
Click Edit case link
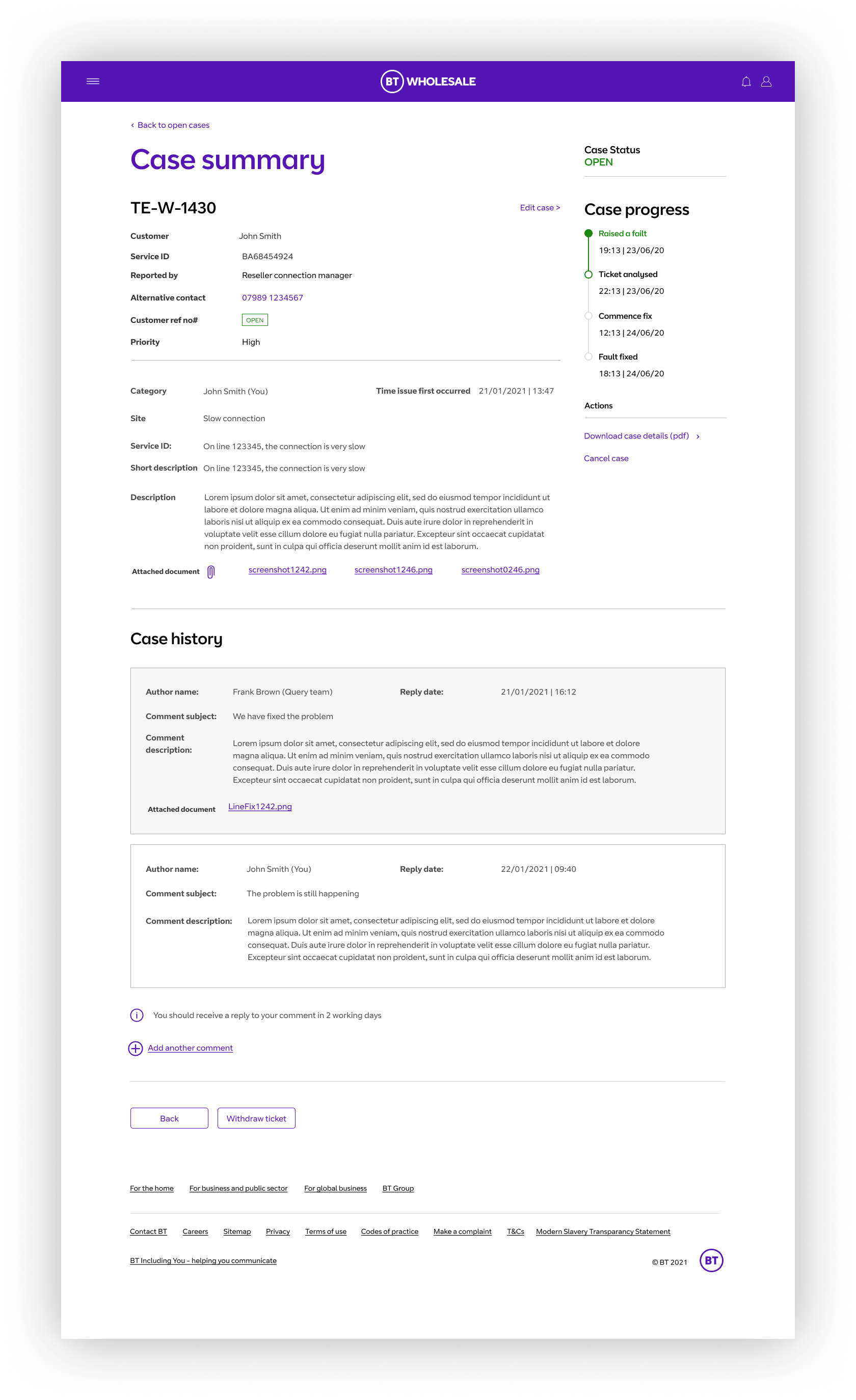click(x=540, y=207)
